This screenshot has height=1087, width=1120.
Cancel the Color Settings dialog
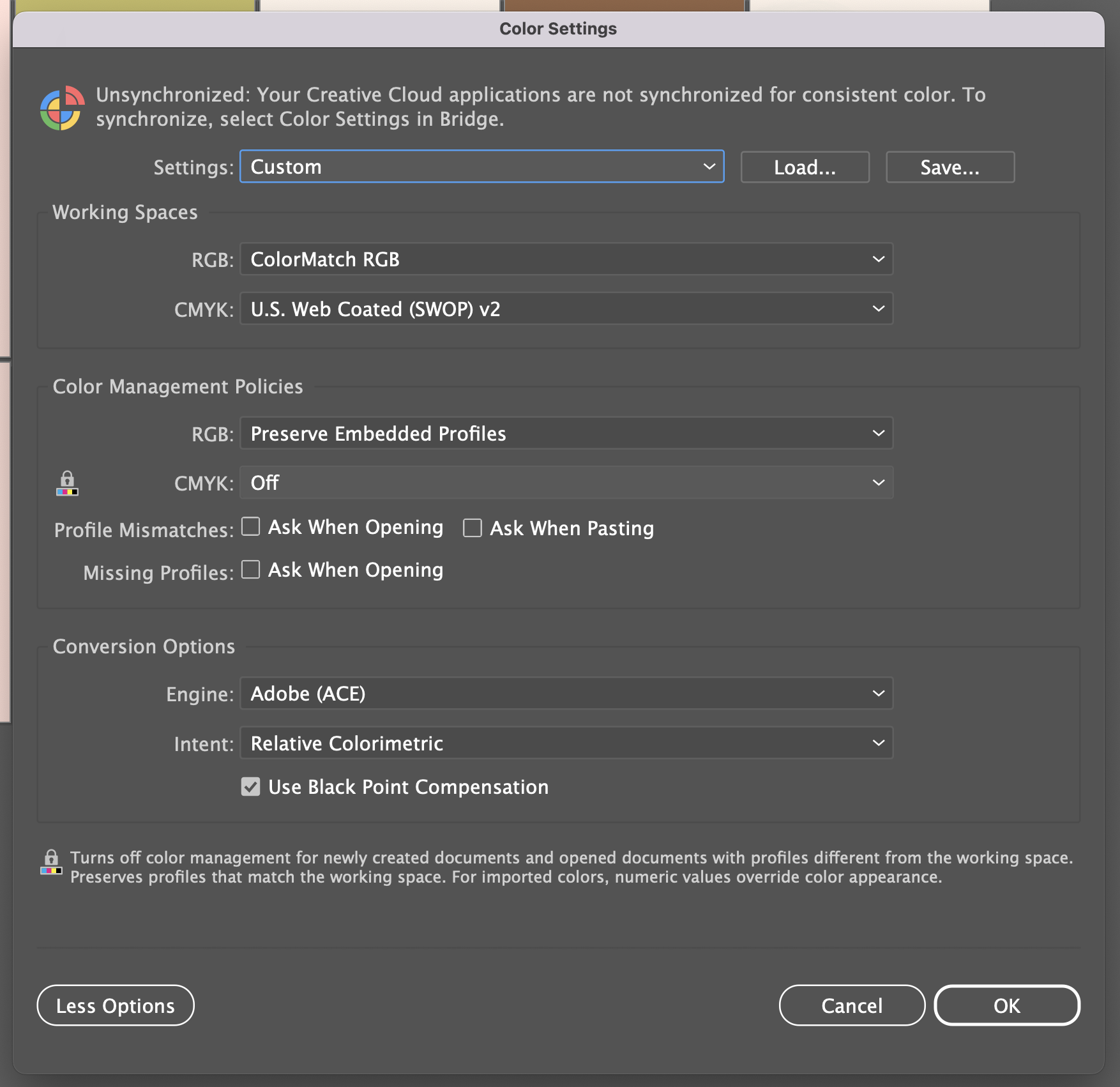(x=851, y=1005)
